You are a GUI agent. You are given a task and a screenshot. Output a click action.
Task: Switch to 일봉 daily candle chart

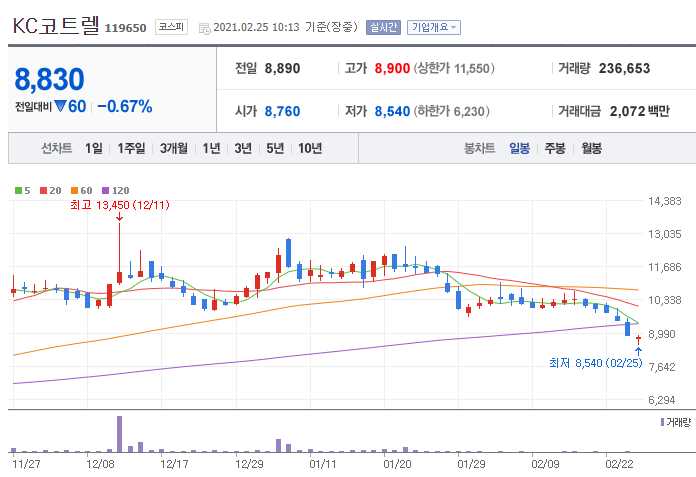519,148
